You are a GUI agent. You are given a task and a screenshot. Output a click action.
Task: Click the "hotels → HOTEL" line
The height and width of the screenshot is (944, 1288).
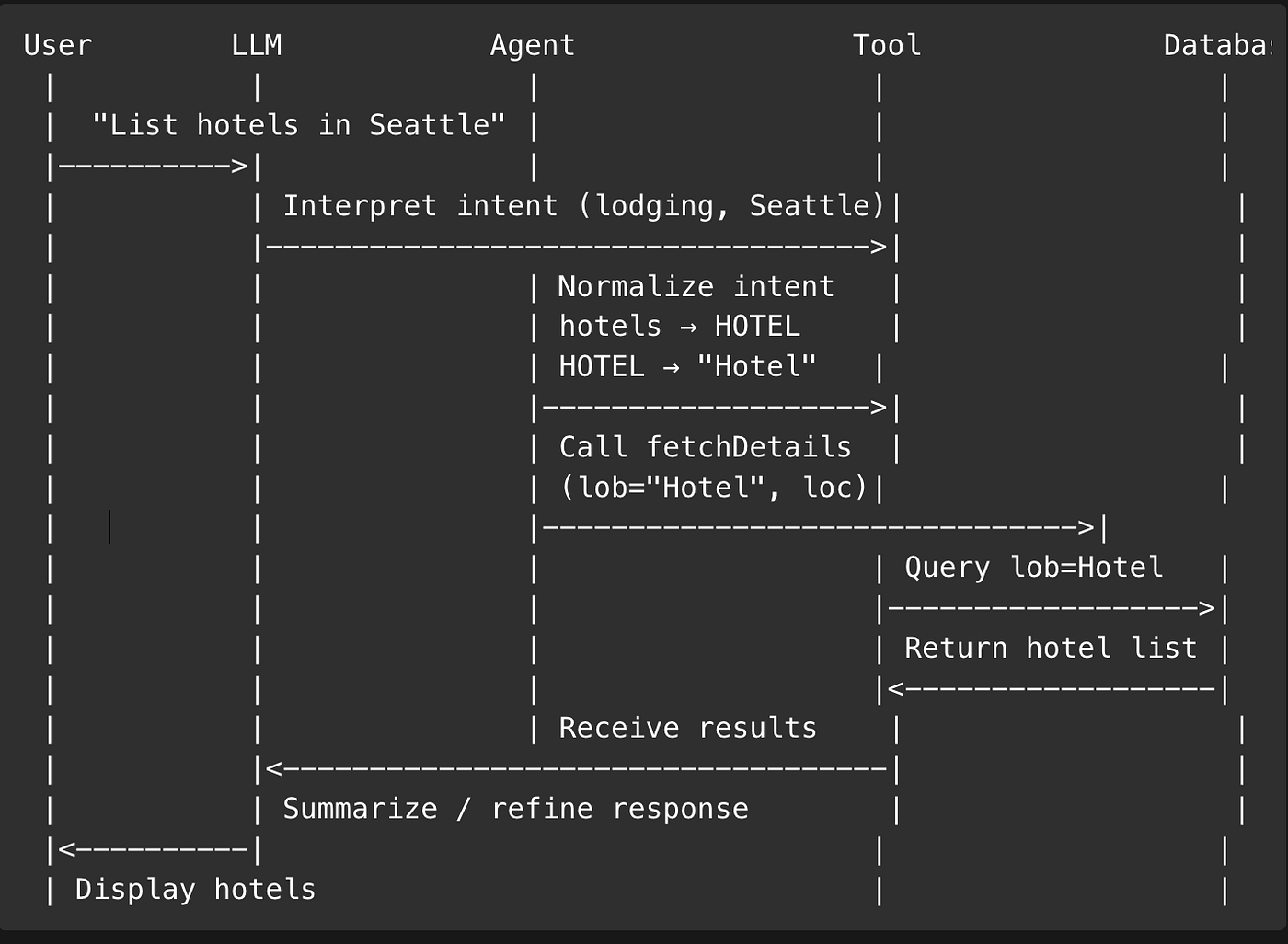click(679, 327)
